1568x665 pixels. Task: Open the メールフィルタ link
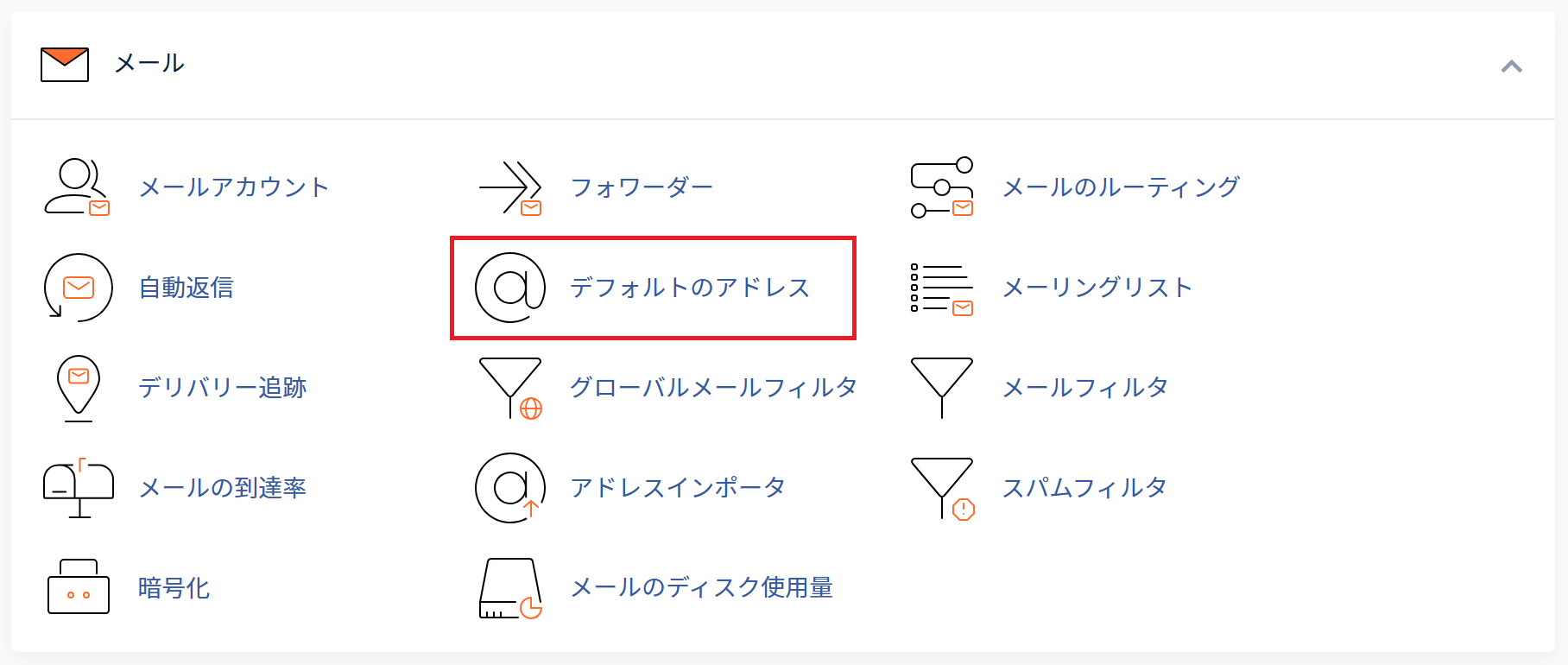[x=1085, y=388]
